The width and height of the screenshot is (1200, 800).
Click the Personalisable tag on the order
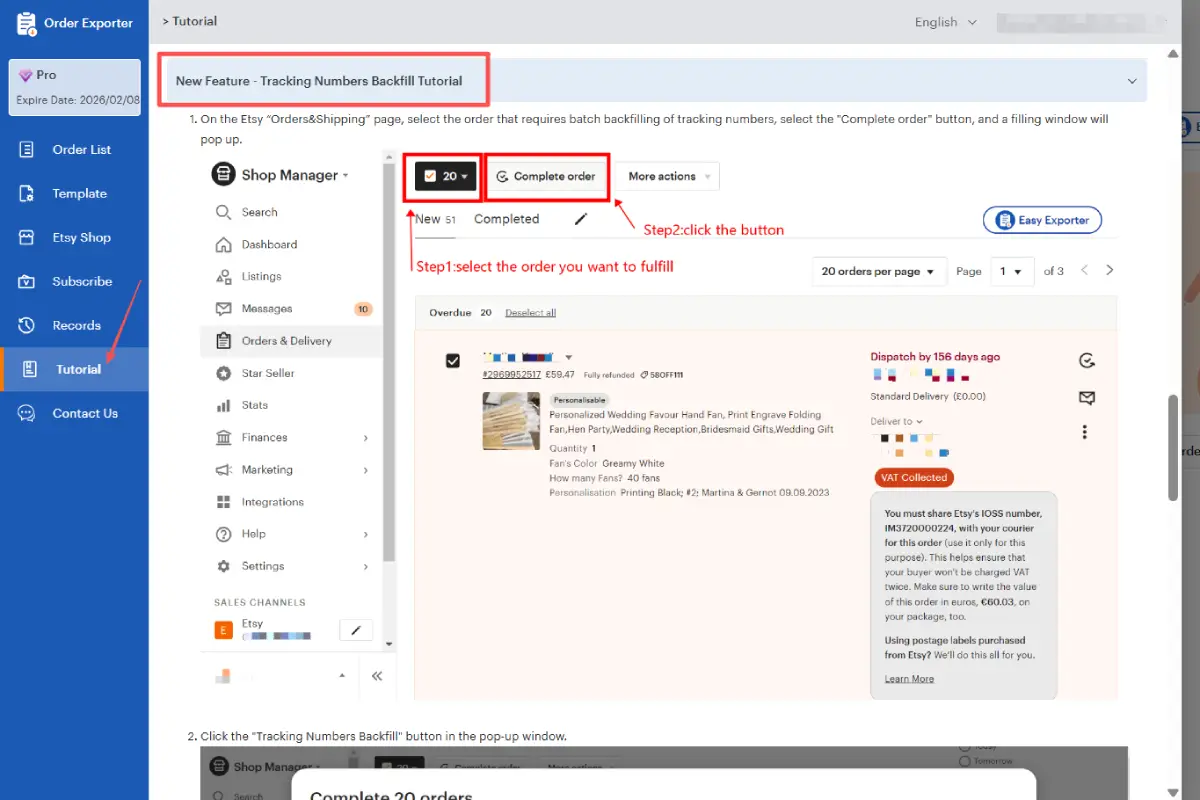(579, 400)
